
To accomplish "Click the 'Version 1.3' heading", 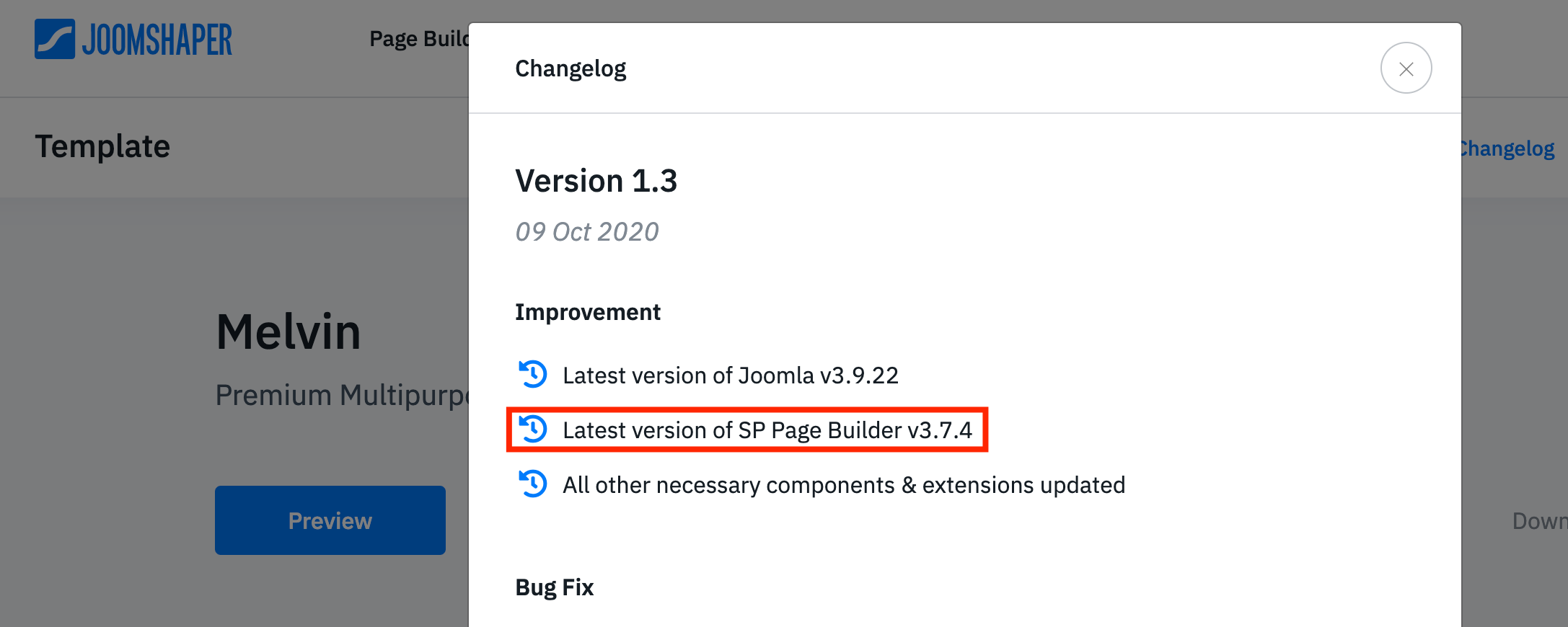I will [x=596, y=181].
